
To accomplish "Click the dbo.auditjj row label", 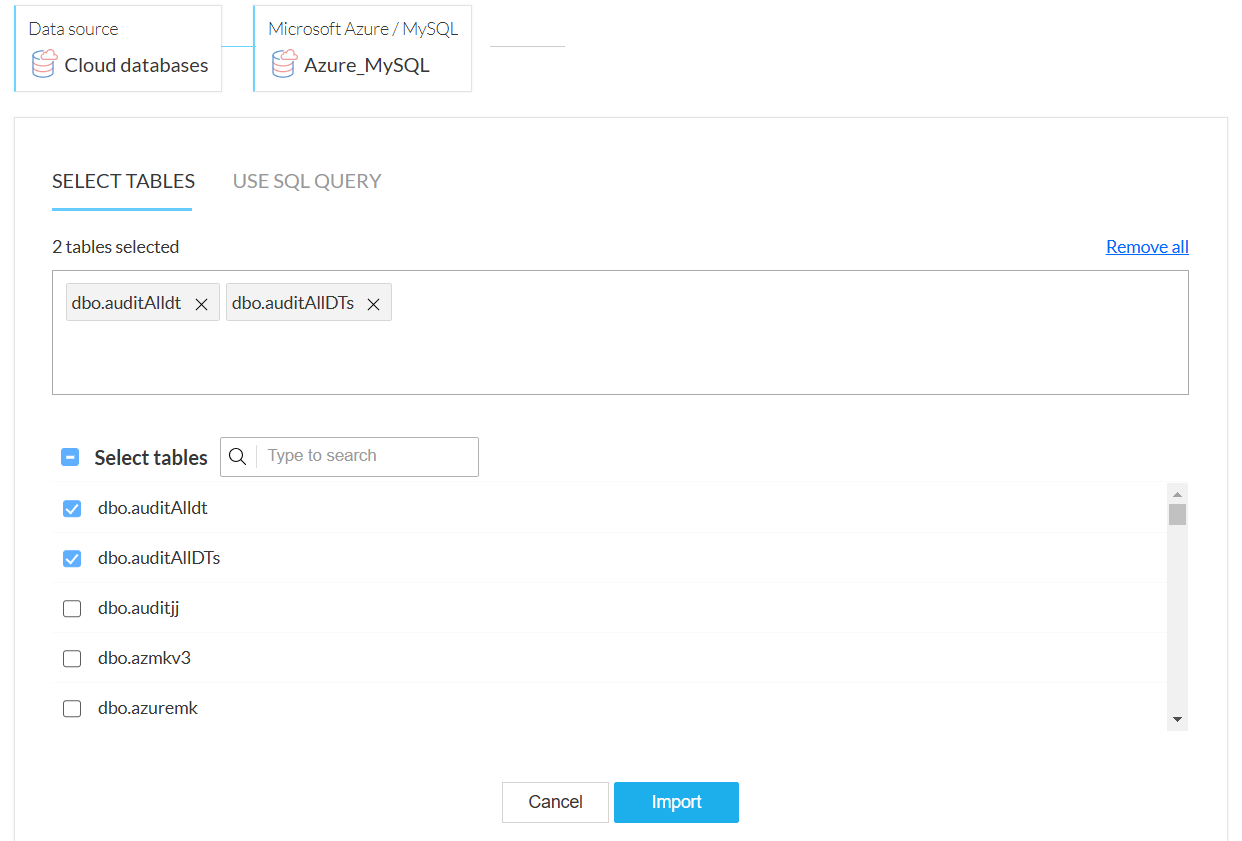I will (x=138, y=608).
